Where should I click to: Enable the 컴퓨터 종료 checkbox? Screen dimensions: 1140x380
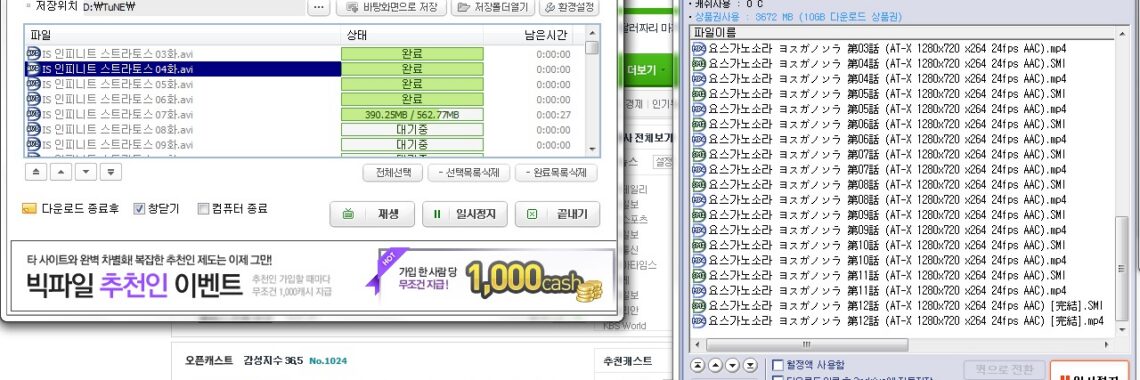click(x=204, y=209)
